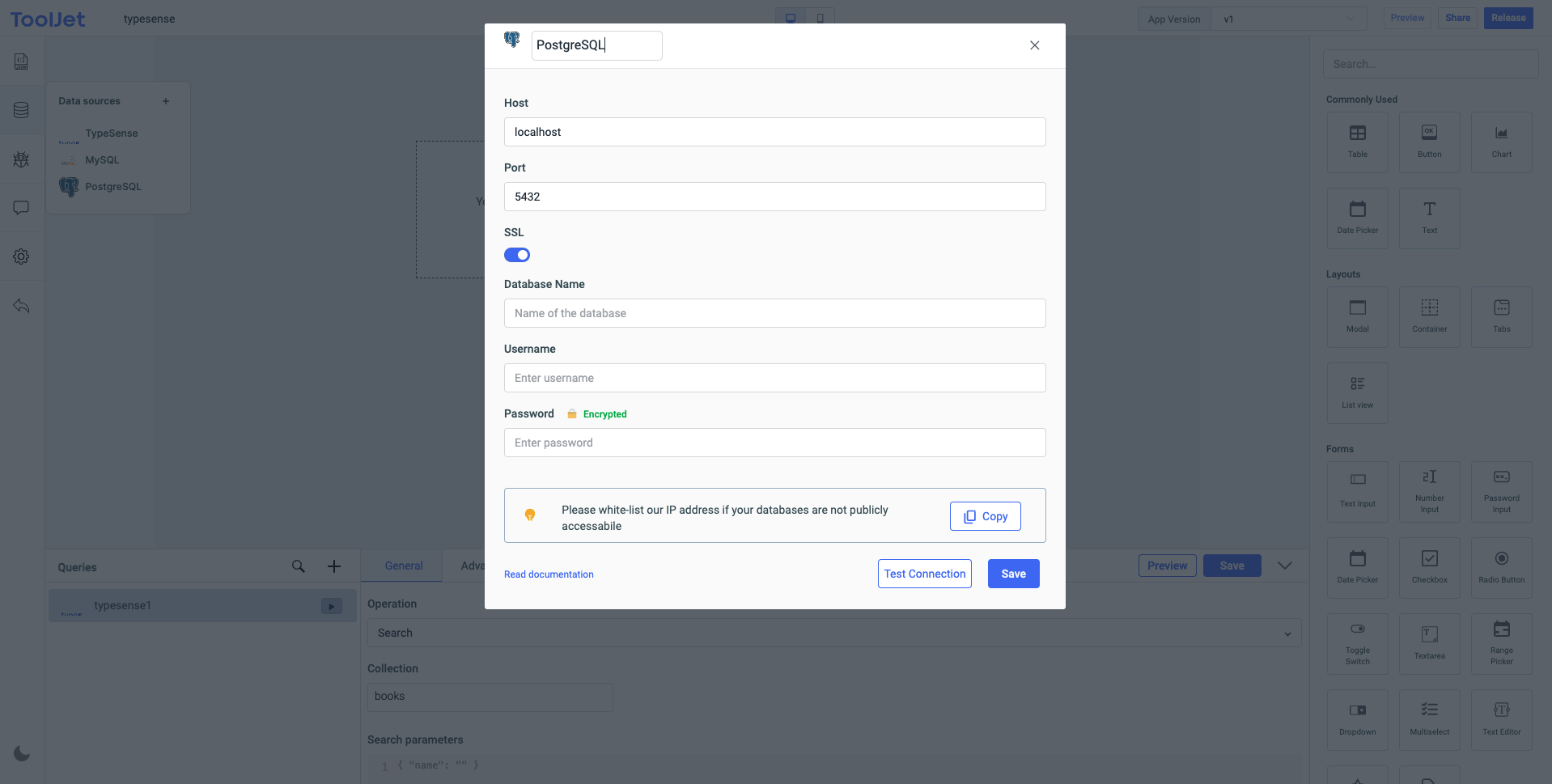Open the debugger bug icon in sidebar
The width and height of the screenshot is (1552, 784).
pos(22,159)
